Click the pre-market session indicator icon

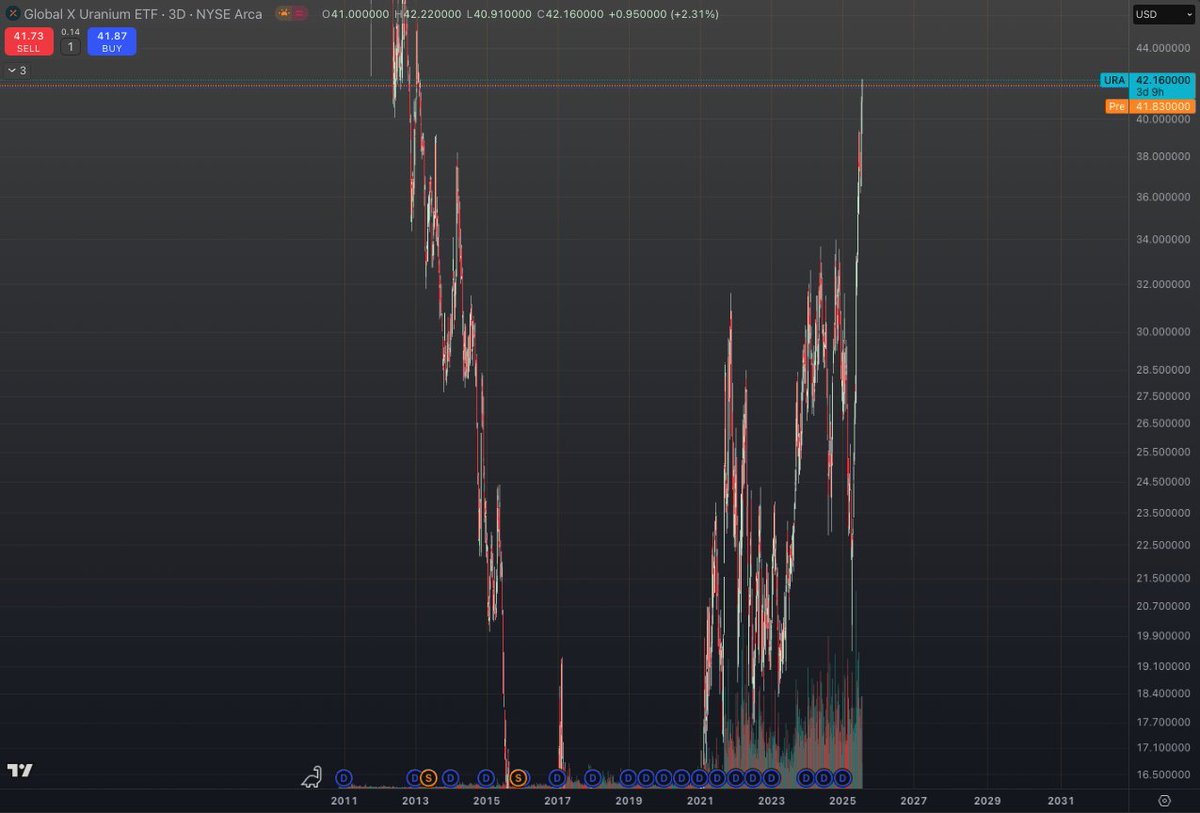285,14
